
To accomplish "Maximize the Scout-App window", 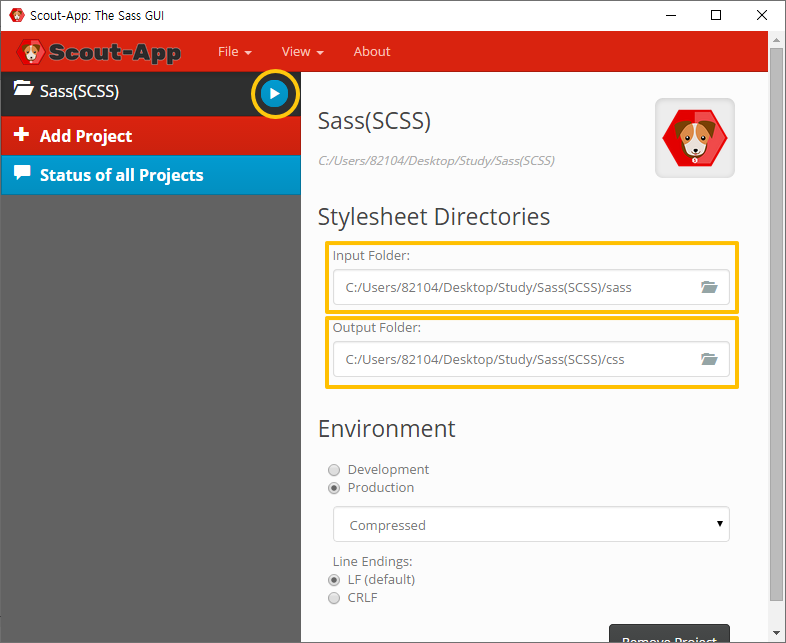I will 716,15.
